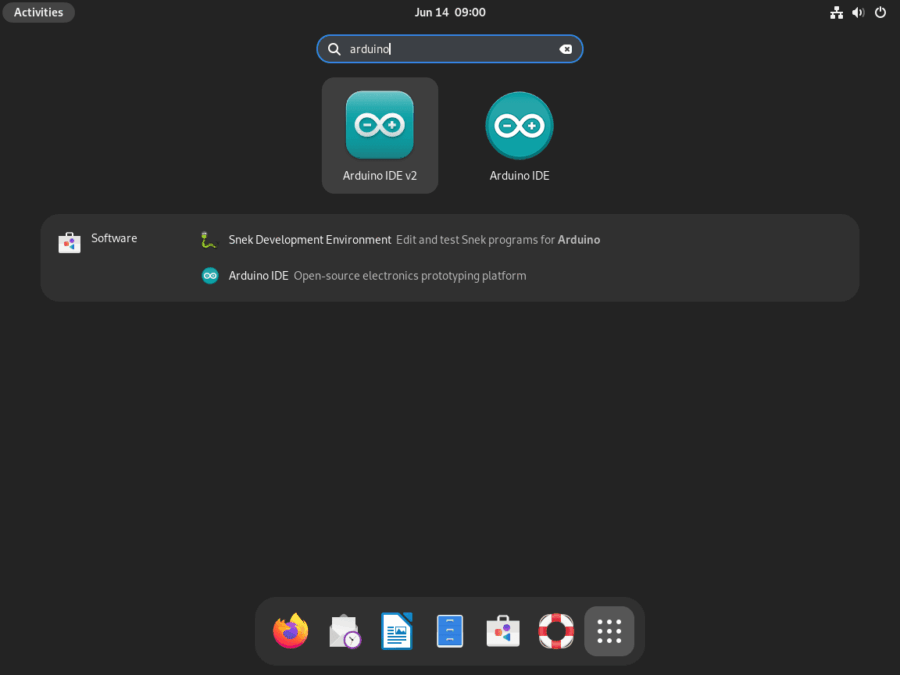The height and width of the screenshot is (675, 900).
Task: Open Firefox from the dock
Action: [290, 631]
